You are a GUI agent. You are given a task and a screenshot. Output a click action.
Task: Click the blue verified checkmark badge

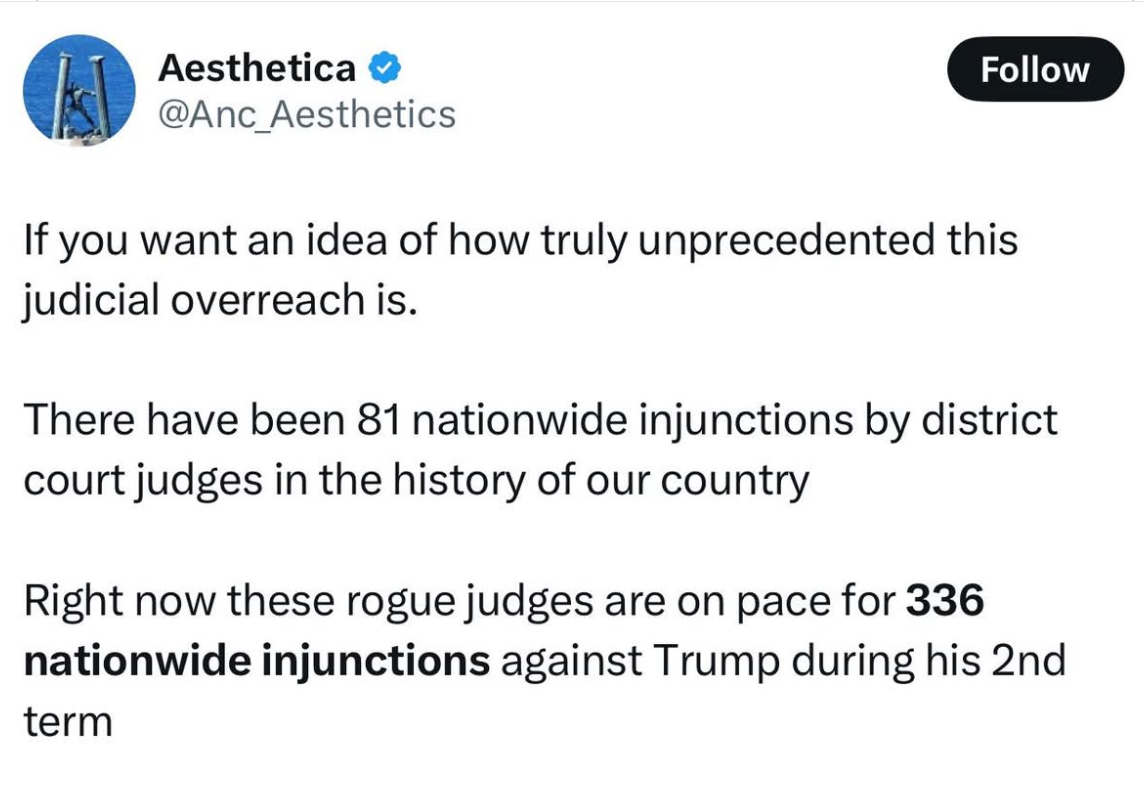click(384, 68)
